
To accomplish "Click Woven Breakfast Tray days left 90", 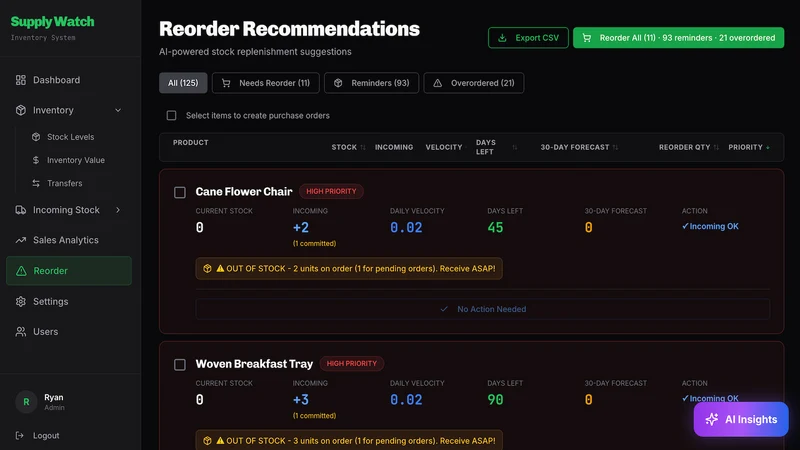I will [x=495, y=399].
